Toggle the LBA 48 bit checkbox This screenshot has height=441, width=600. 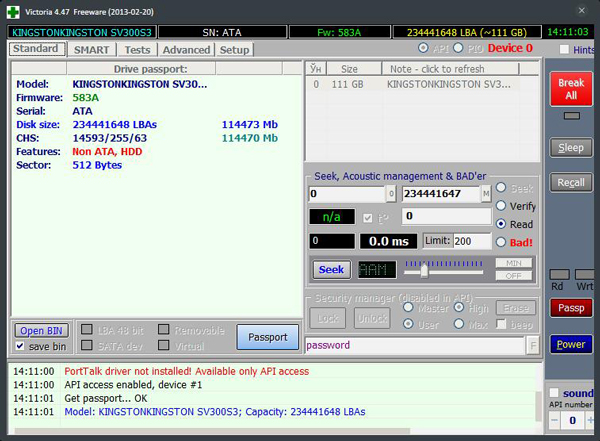click(x=87, y=330)
